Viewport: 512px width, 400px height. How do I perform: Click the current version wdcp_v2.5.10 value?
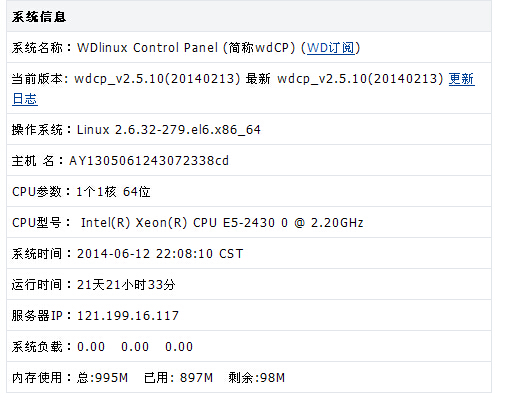(157, 79)
